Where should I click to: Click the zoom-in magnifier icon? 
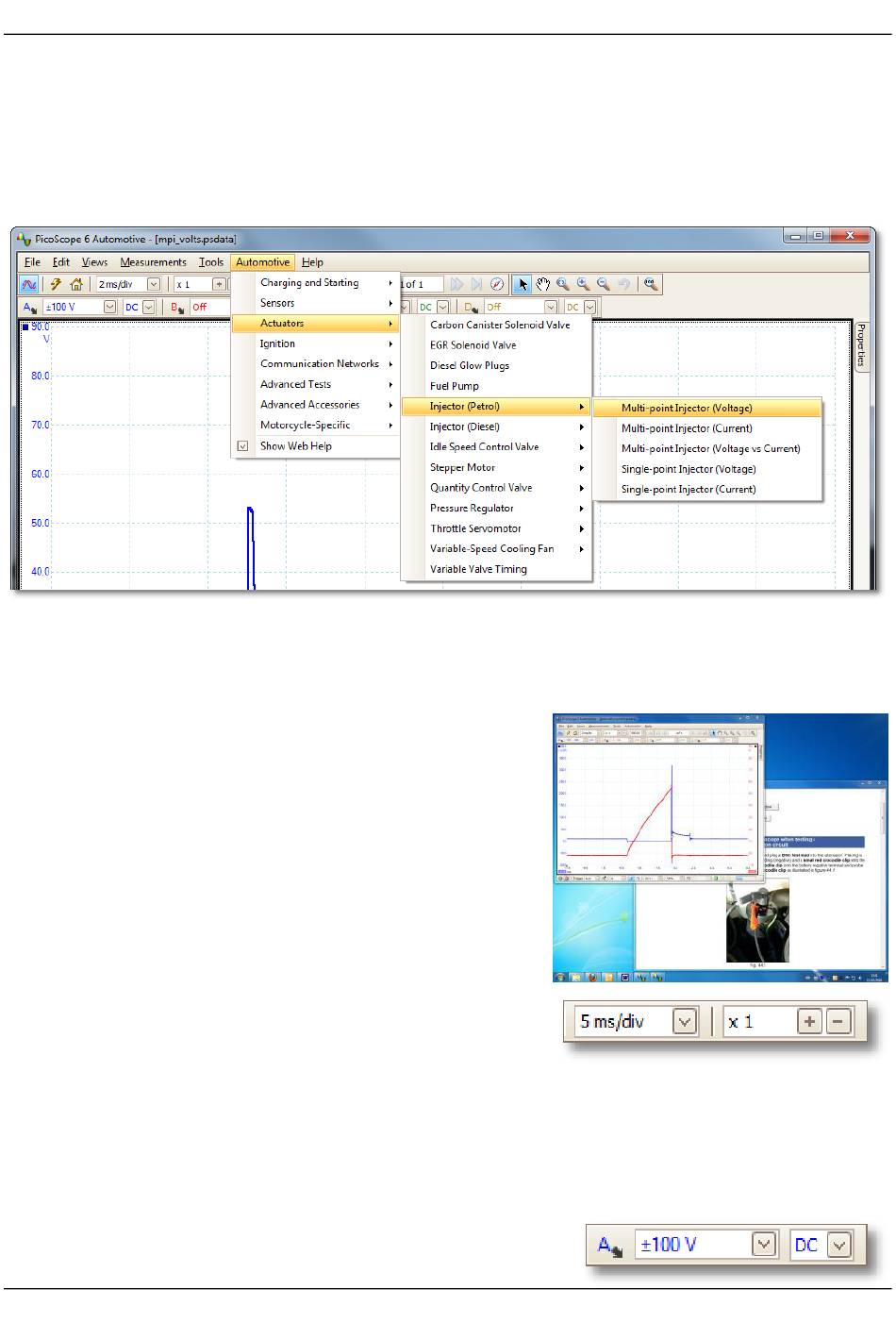[583, 284]
